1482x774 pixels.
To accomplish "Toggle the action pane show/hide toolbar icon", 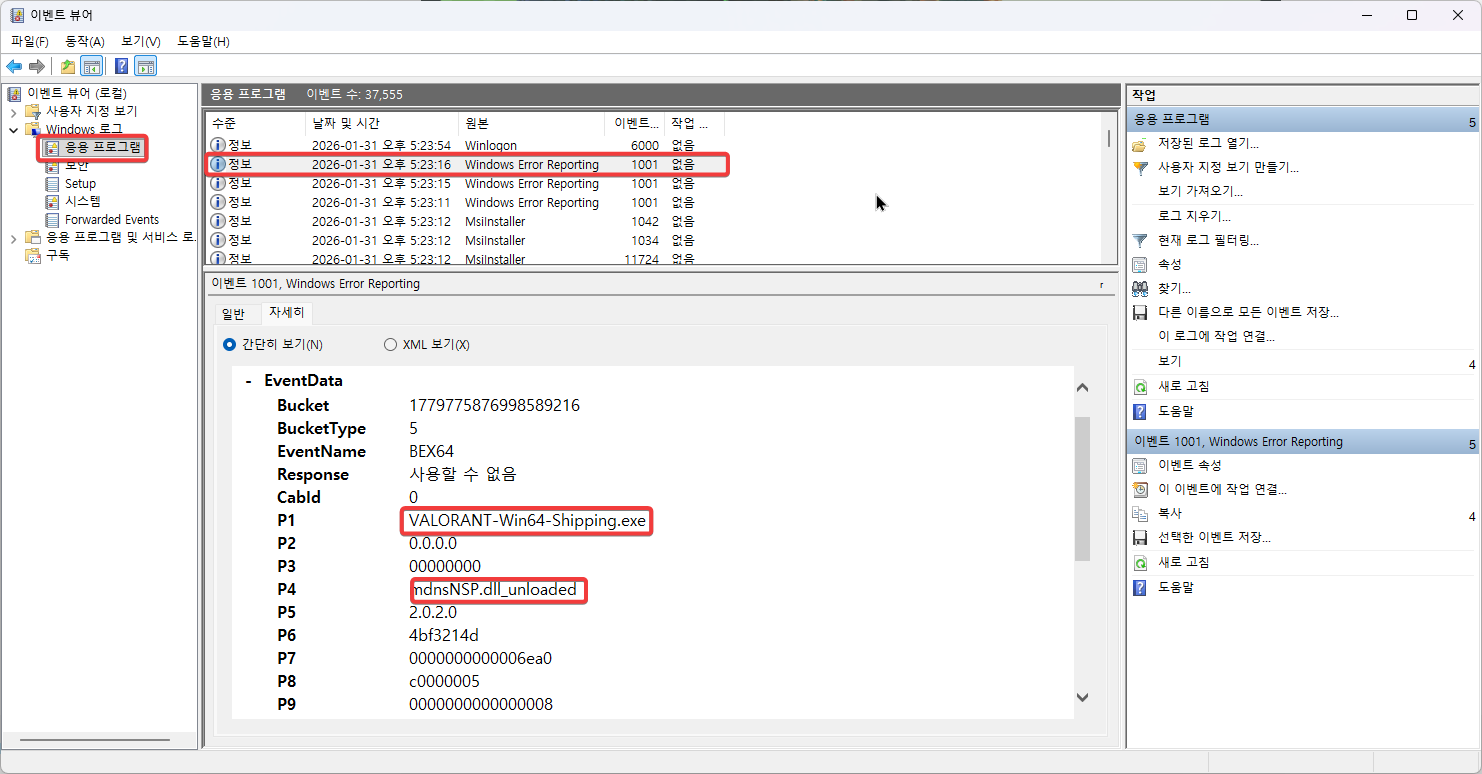I will 146,66.
